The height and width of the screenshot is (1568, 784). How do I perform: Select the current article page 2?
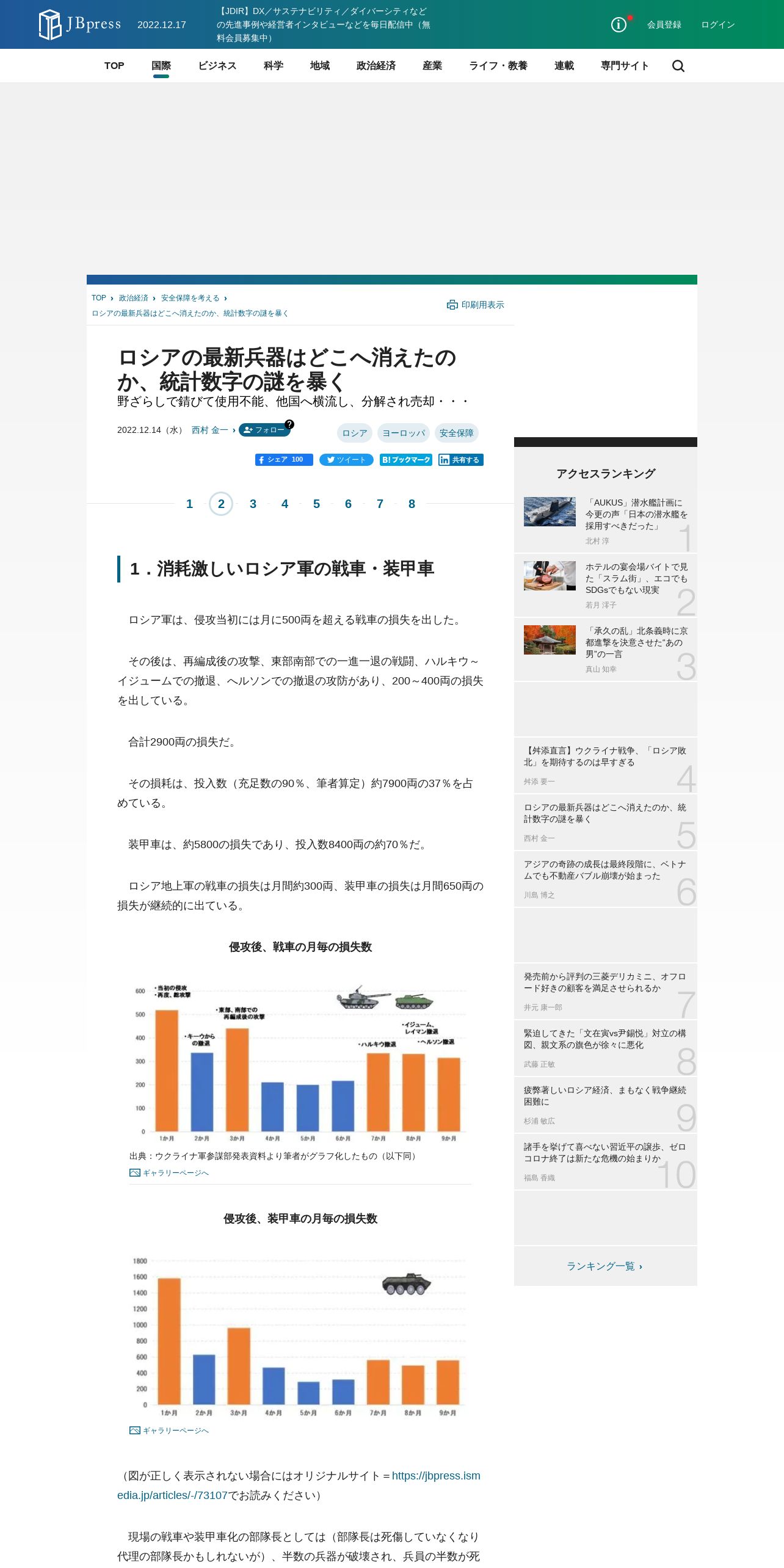(221, 504)
